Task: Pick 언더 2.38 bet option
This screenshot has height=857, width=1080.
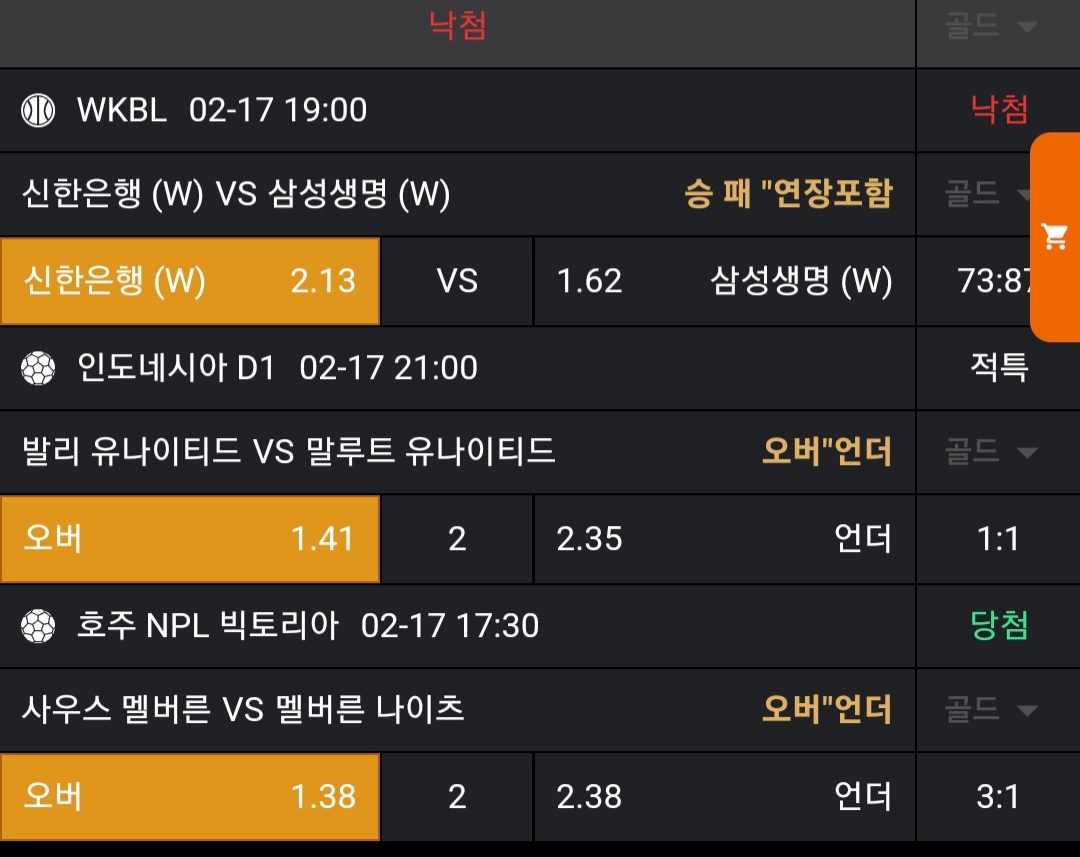Action: [x=724, y=797]
